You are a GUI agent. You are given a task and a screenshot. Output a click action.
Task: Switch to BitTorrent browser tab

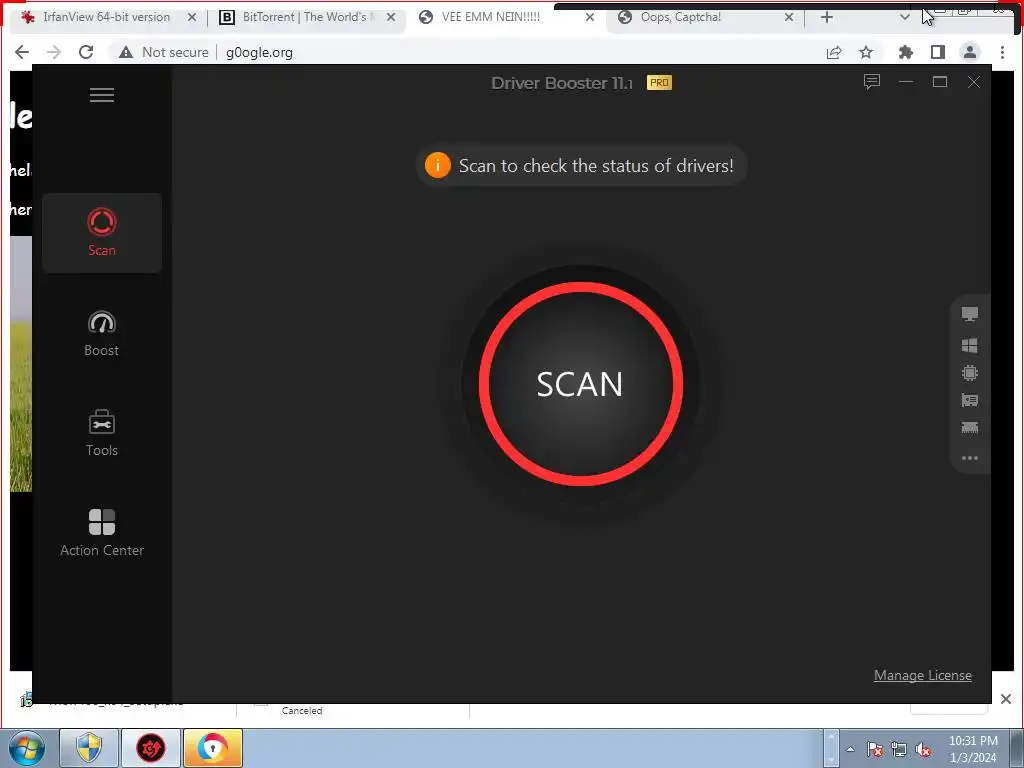pos(305,17)
